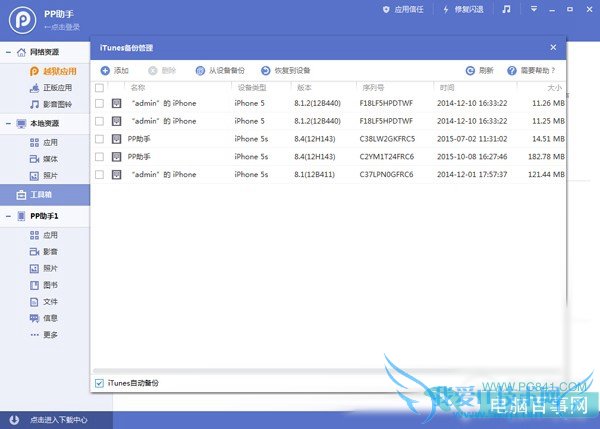Check the backup row with serial C2YM1T24FRC6
Viewport: 600px width, 429px height.
99,157
